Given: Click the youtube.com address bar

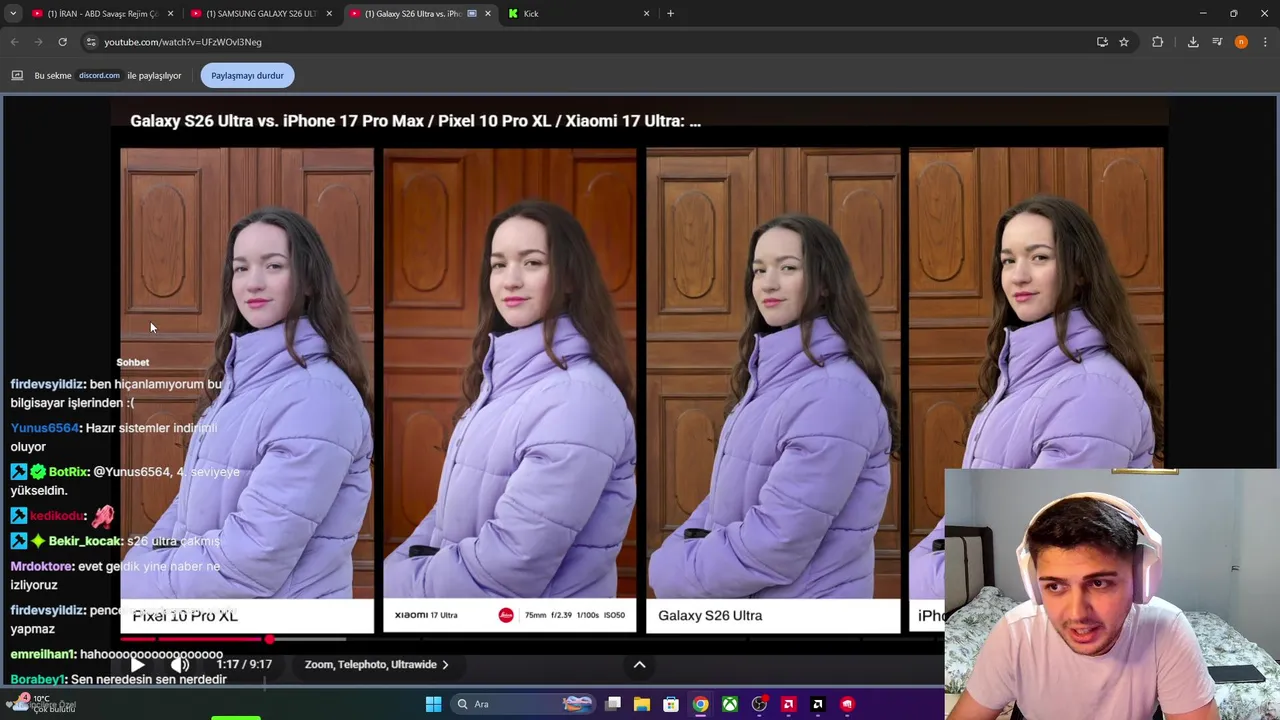Looking at the screenshot, I should (590, 42).
